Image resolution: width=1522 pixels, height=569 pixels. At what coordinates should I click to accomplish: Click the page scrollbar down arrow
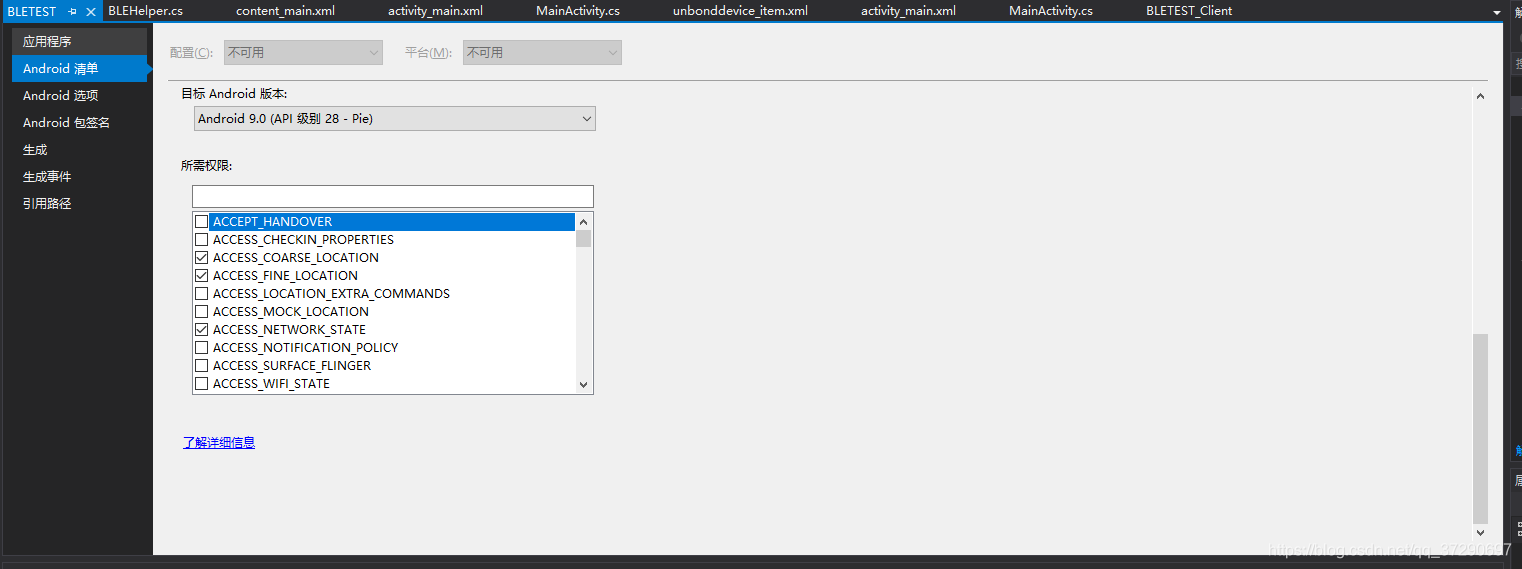coord(1480,533)
